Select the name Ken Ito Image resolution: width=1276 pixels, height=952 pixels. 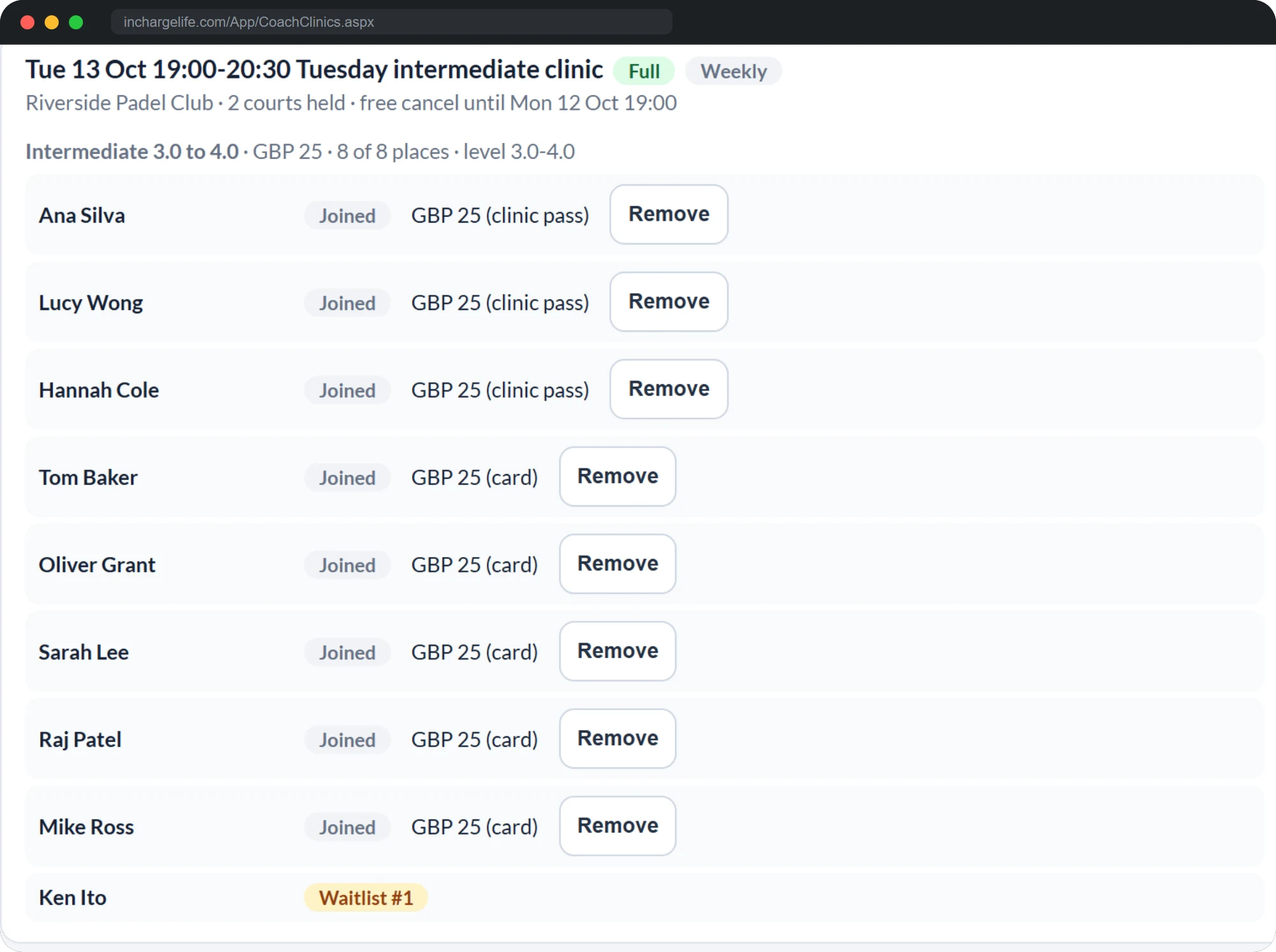[x=73, y=898]
